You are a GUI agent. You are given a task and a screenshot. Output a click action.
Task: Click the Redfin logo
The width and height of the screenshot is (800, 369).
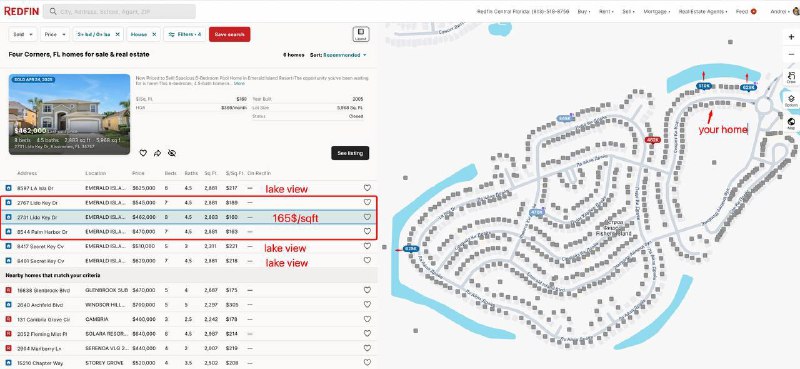(21, 11)
